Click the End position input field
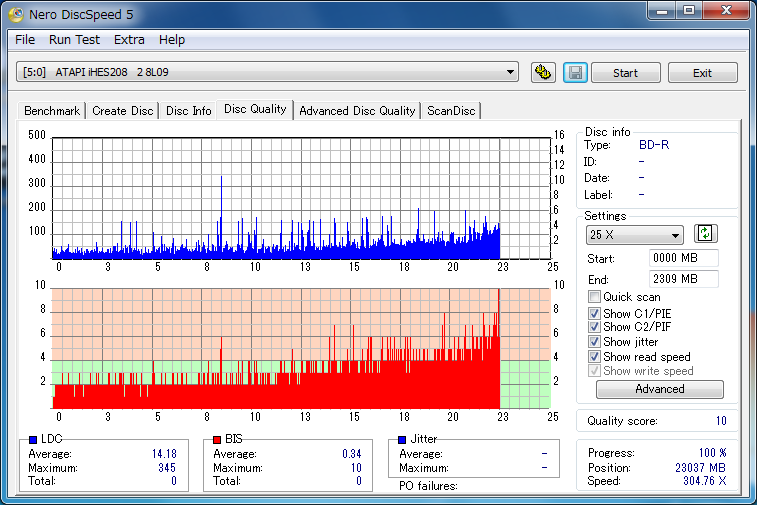This screenshot has width=757, height=505. (684, 279)
